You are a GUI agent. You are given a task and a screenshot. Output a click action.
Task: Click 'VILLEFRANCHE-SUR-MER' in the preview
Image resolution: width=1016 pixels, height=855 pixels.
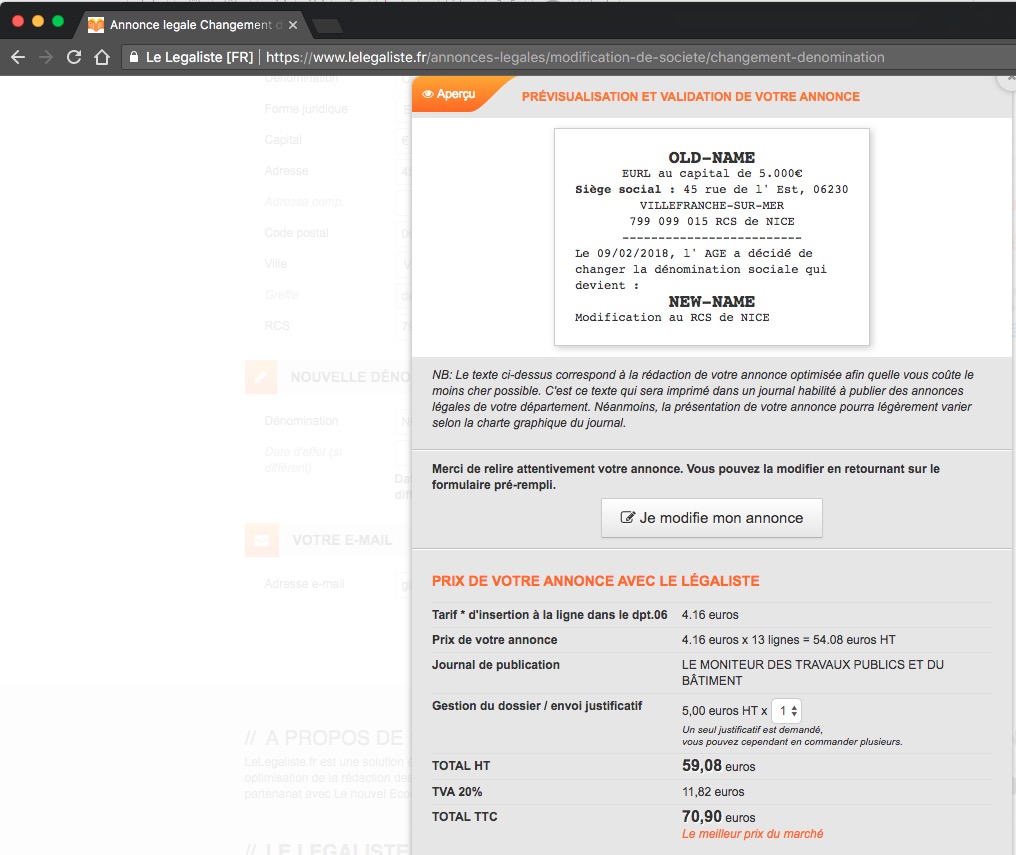[712, 205]
